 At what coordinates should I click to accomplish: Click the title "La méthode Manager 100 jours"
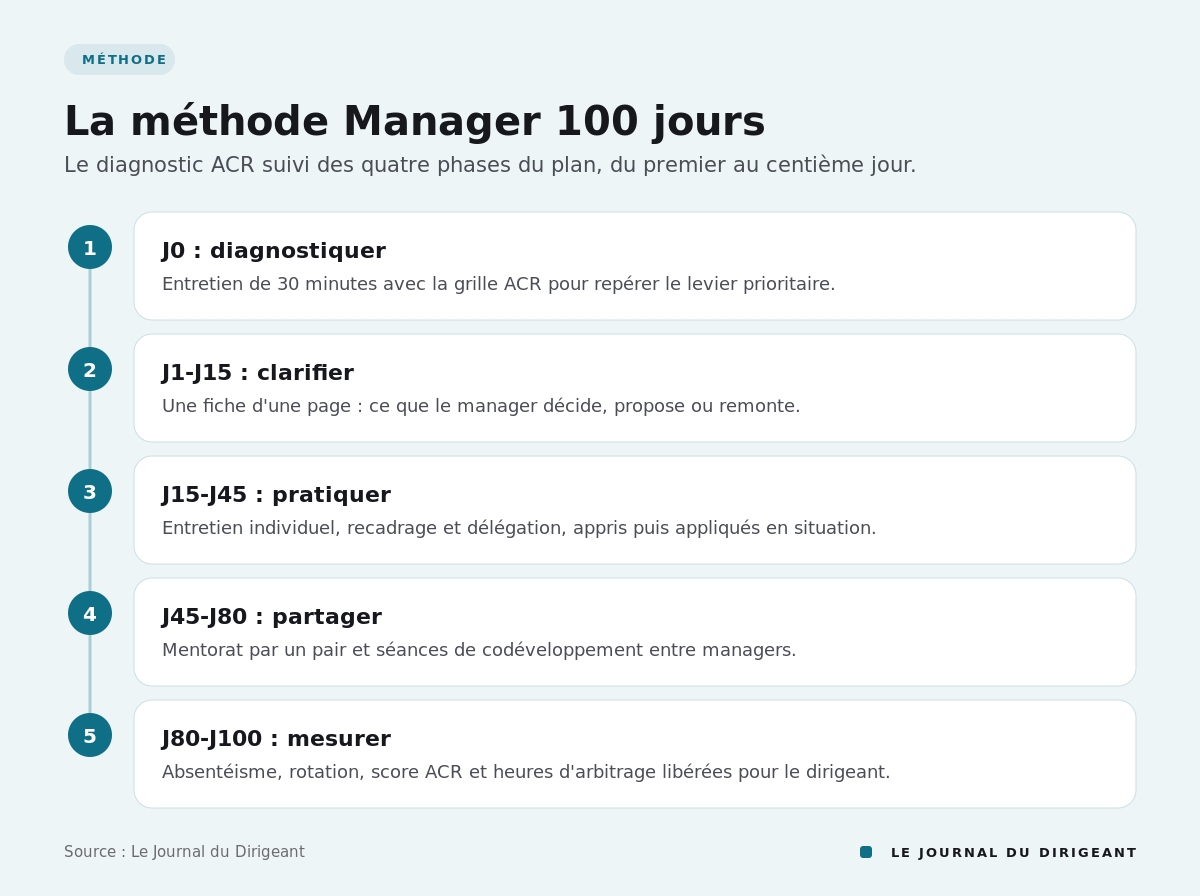(x=414, y=122)
